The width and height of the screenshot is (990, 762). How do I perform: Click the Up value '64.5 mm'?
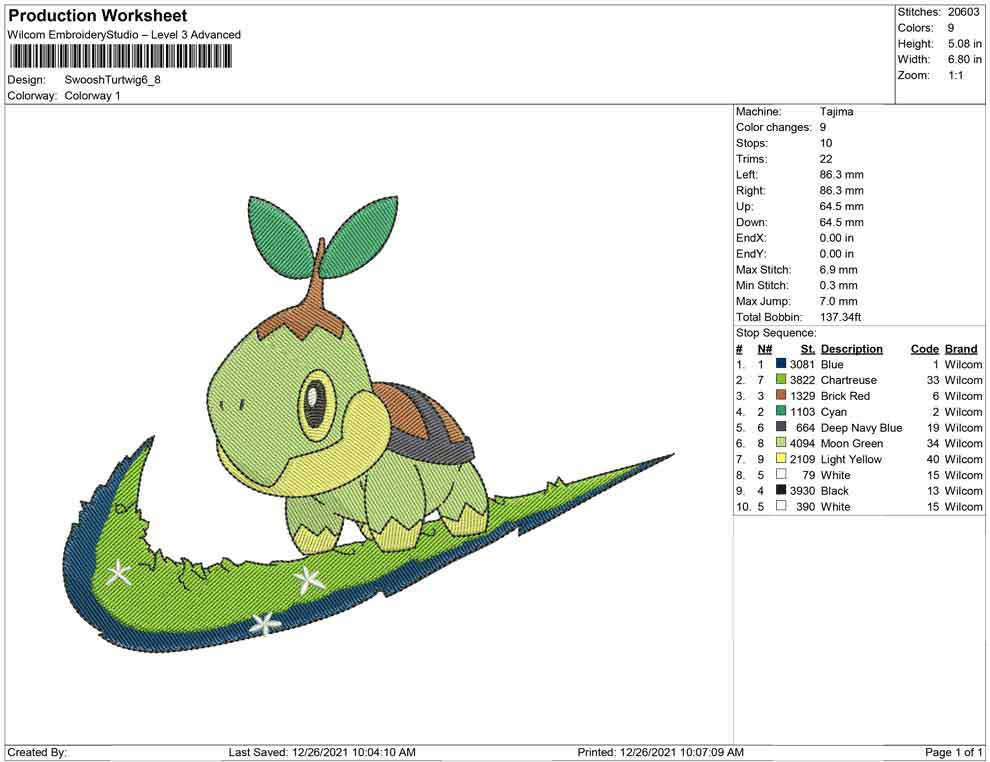(842, 206)
